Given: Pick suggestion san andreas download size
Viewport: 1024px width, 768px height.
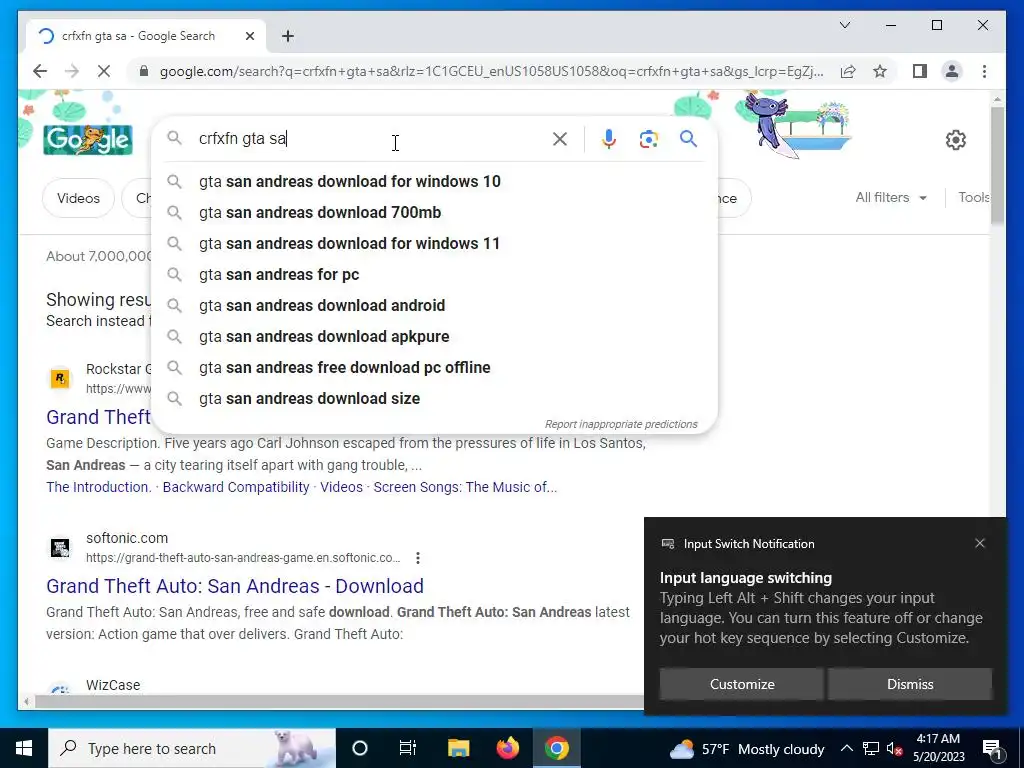Looking at the screenshot, I should (434, 398).
